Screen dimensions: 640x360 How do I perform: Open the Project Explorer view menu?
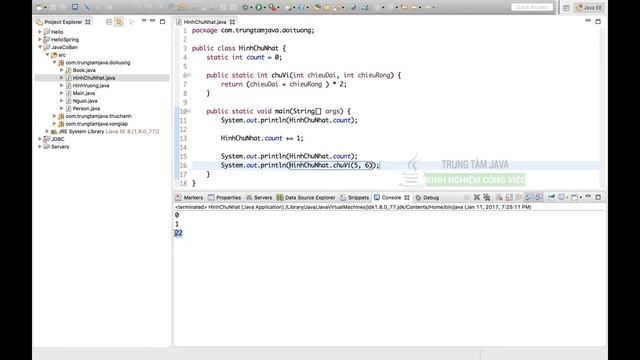click(x=144, y=21)
